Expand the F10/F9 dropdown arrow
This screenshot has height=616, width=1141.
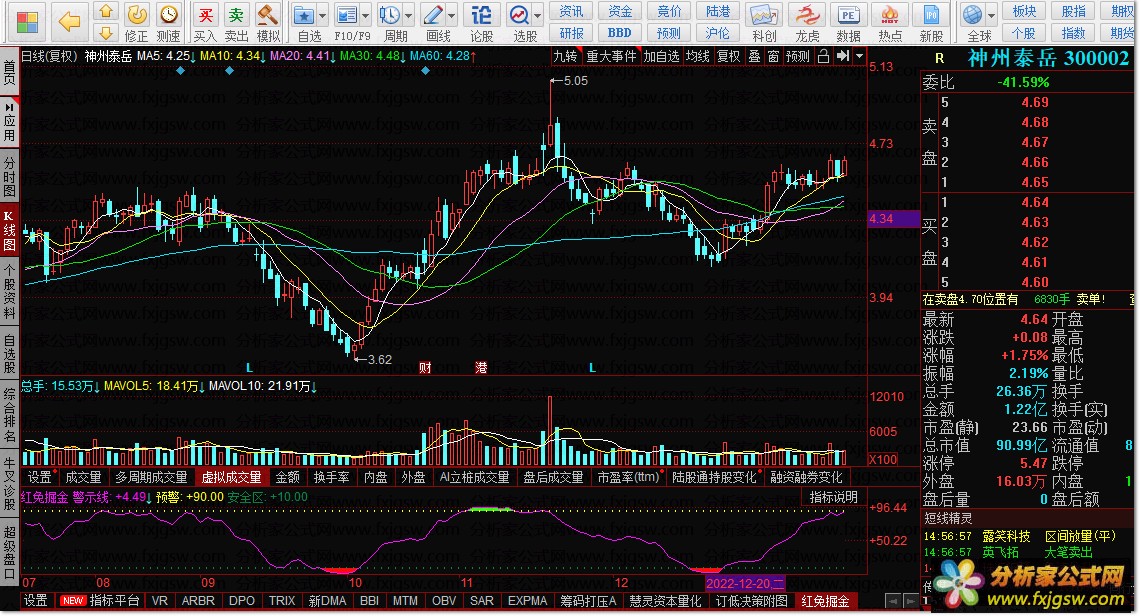click(365, 15)
